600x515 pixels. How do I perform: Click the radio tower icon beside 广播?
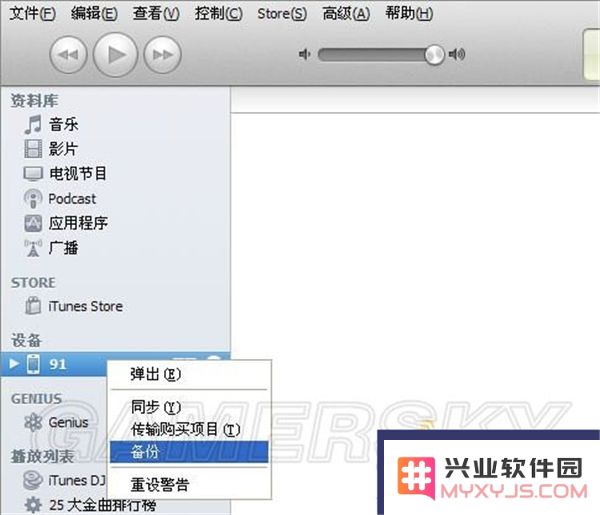pyautogui.click(x=33, y=248)
